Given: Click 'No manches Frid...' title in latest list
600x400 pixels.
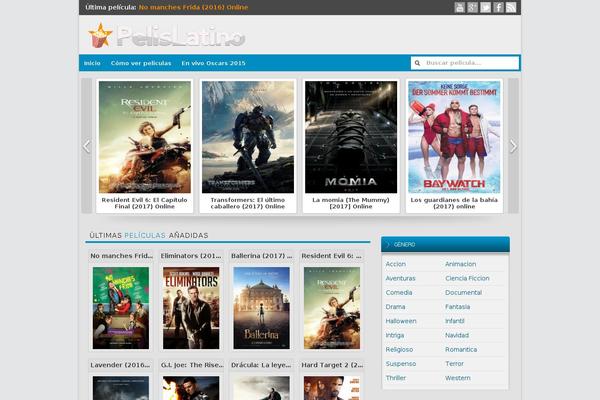Looking at the screenshot, I should [x=121, y=256].
